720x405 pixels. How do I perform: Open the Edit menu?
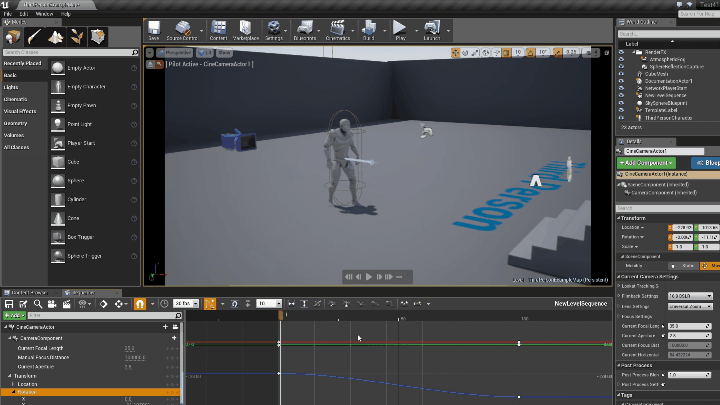coord(24,14)
